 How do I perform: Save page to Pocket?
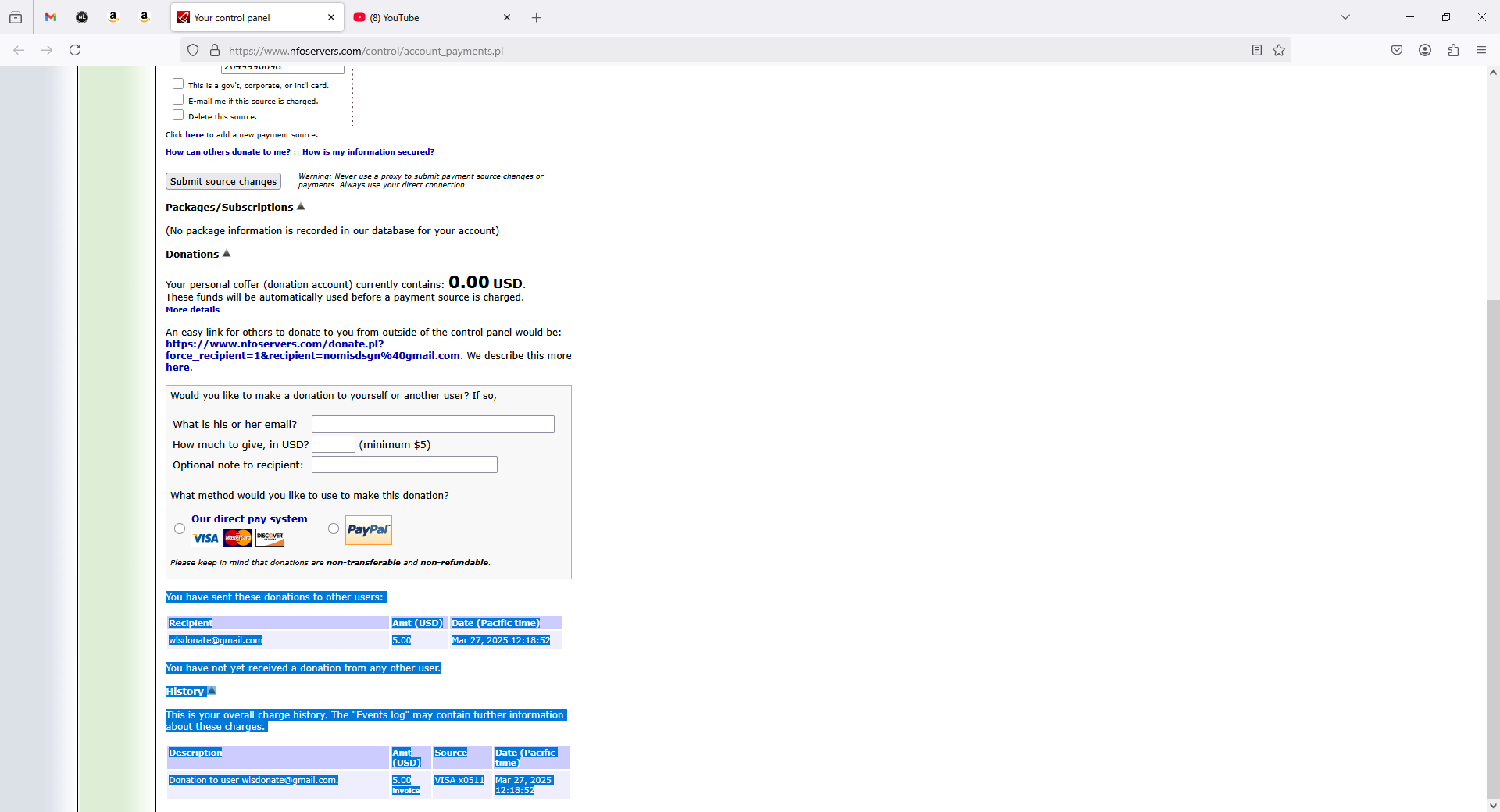point(1397,50)
